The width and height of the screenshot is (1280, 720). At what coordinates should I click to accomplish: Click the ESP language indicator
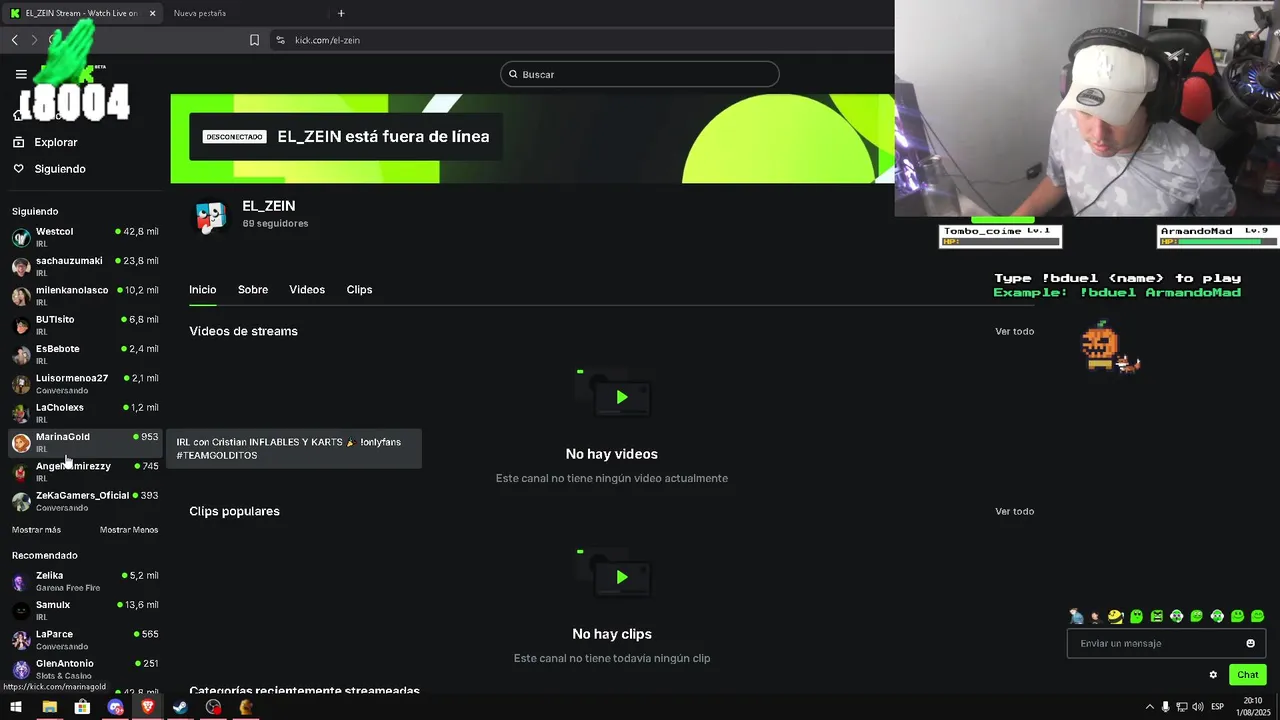[1217, 707]
